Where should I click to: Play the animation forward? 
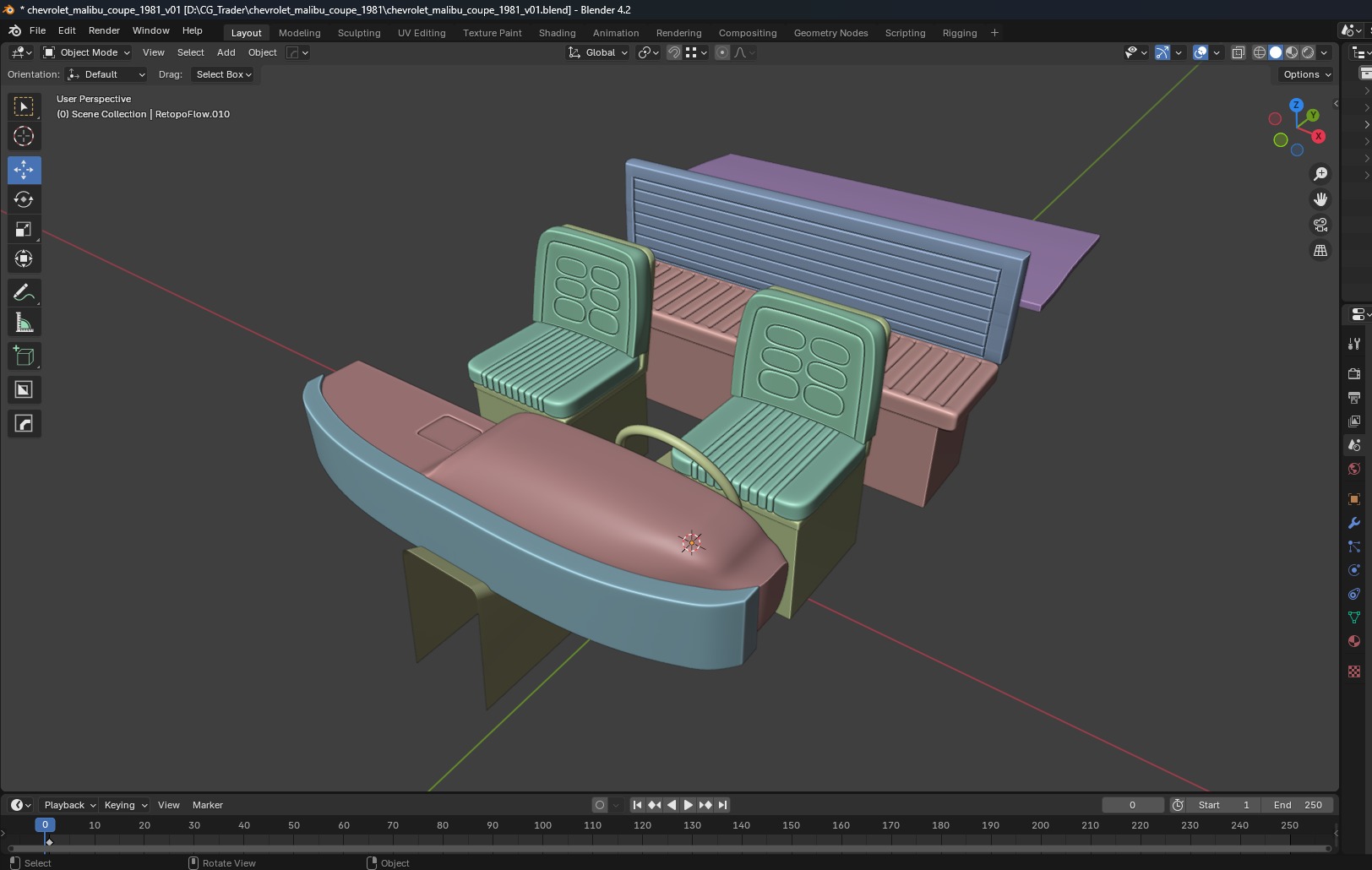pyautogui.click(x=689, y=805)
